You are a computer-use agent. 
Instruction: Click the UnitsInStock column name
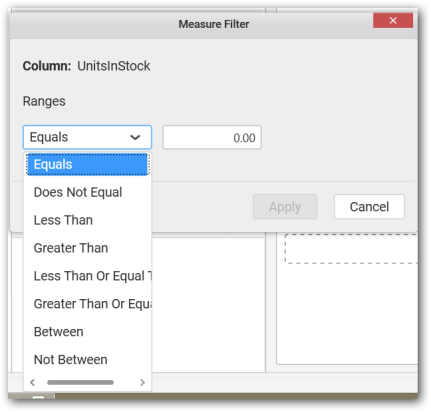[114, 66]
